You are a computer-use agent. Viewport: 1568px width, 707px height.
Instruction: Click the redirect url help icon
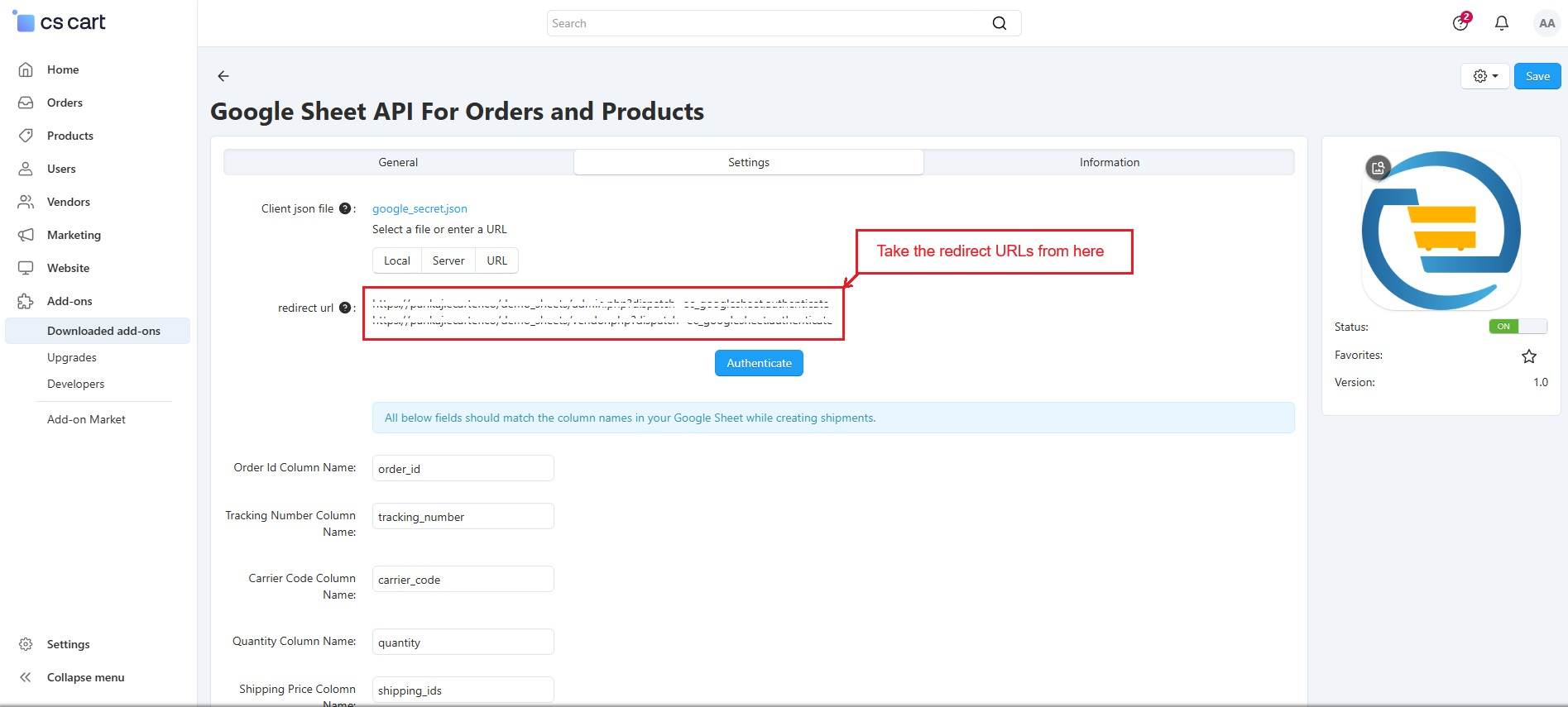point(345,308)
